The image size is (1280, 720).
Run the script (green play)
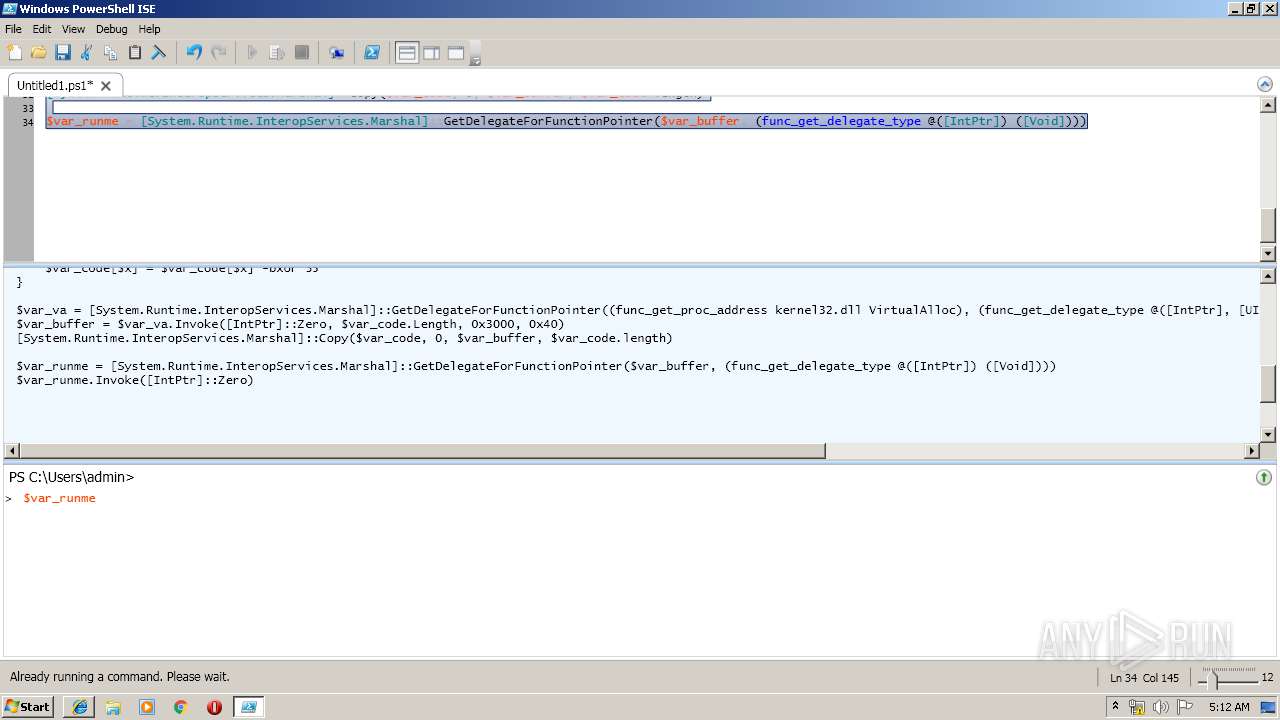tap(253, 52)
